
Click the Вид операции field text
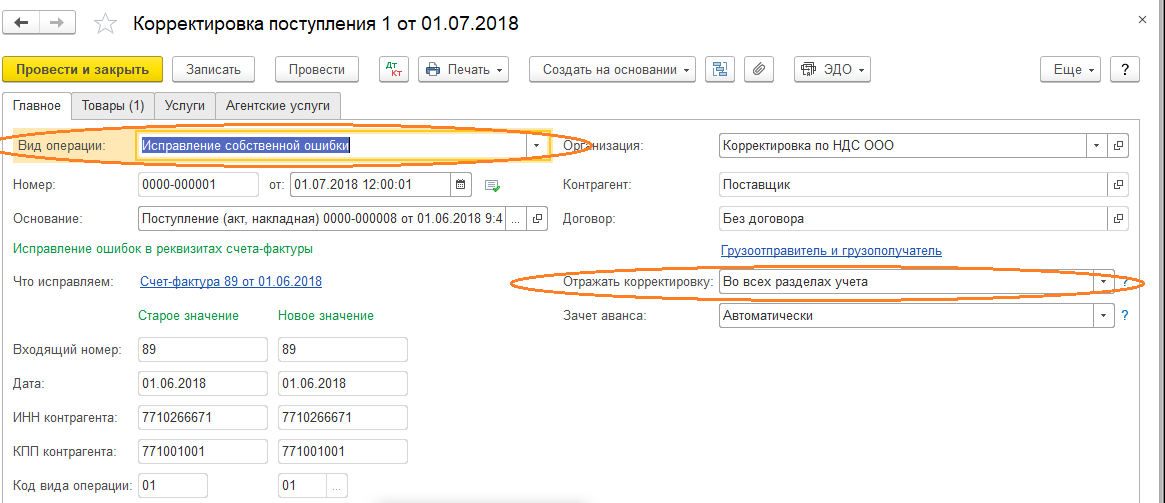332,146
